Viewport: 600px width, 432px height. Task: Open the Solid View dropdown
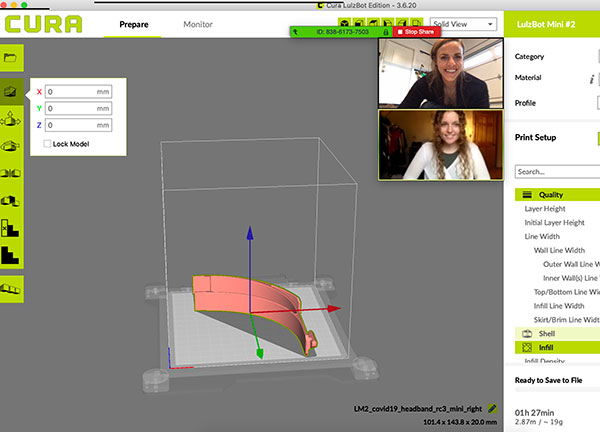(463, 24)
